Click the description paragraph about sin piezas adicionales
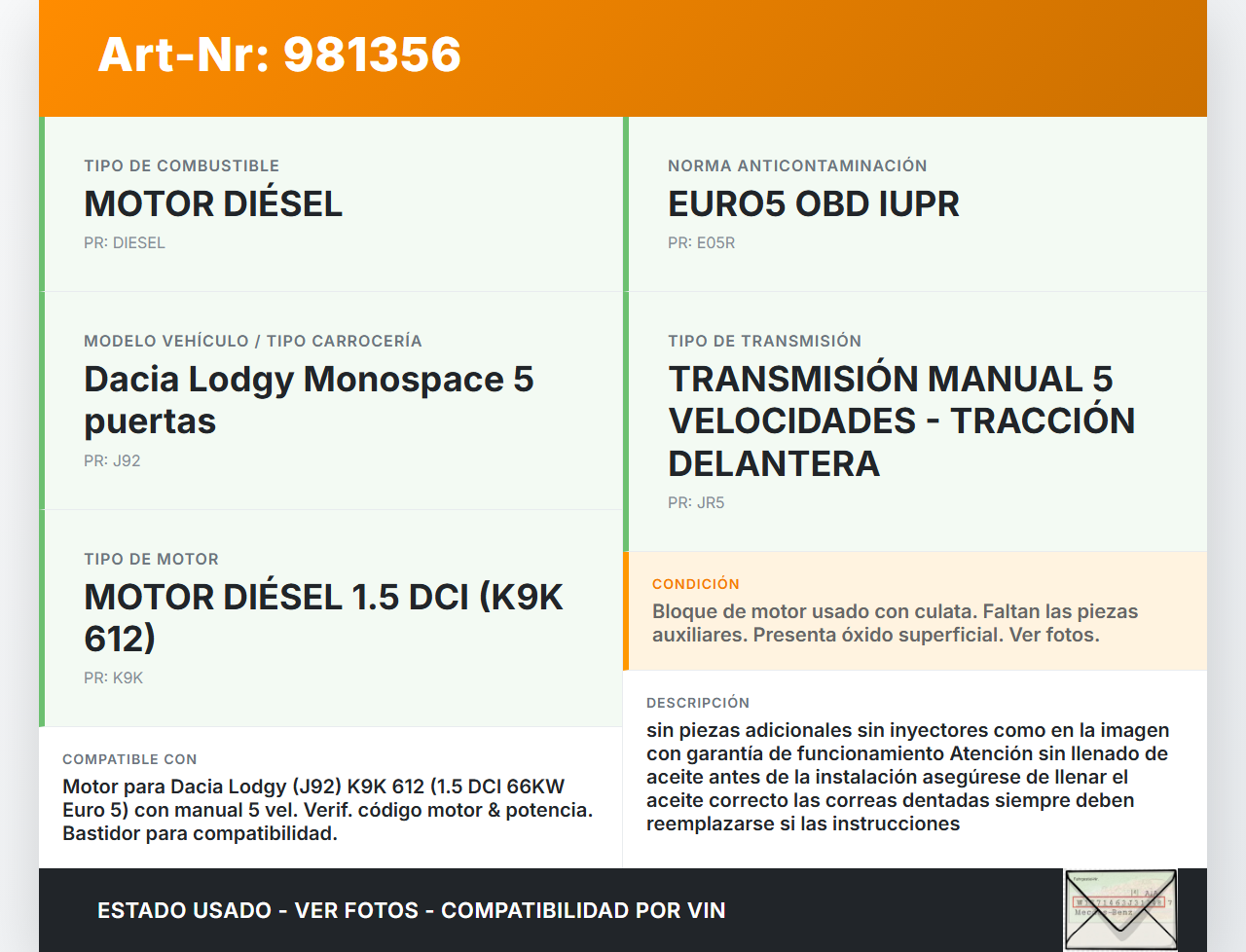1246x952 pixels. click(907, 777)
